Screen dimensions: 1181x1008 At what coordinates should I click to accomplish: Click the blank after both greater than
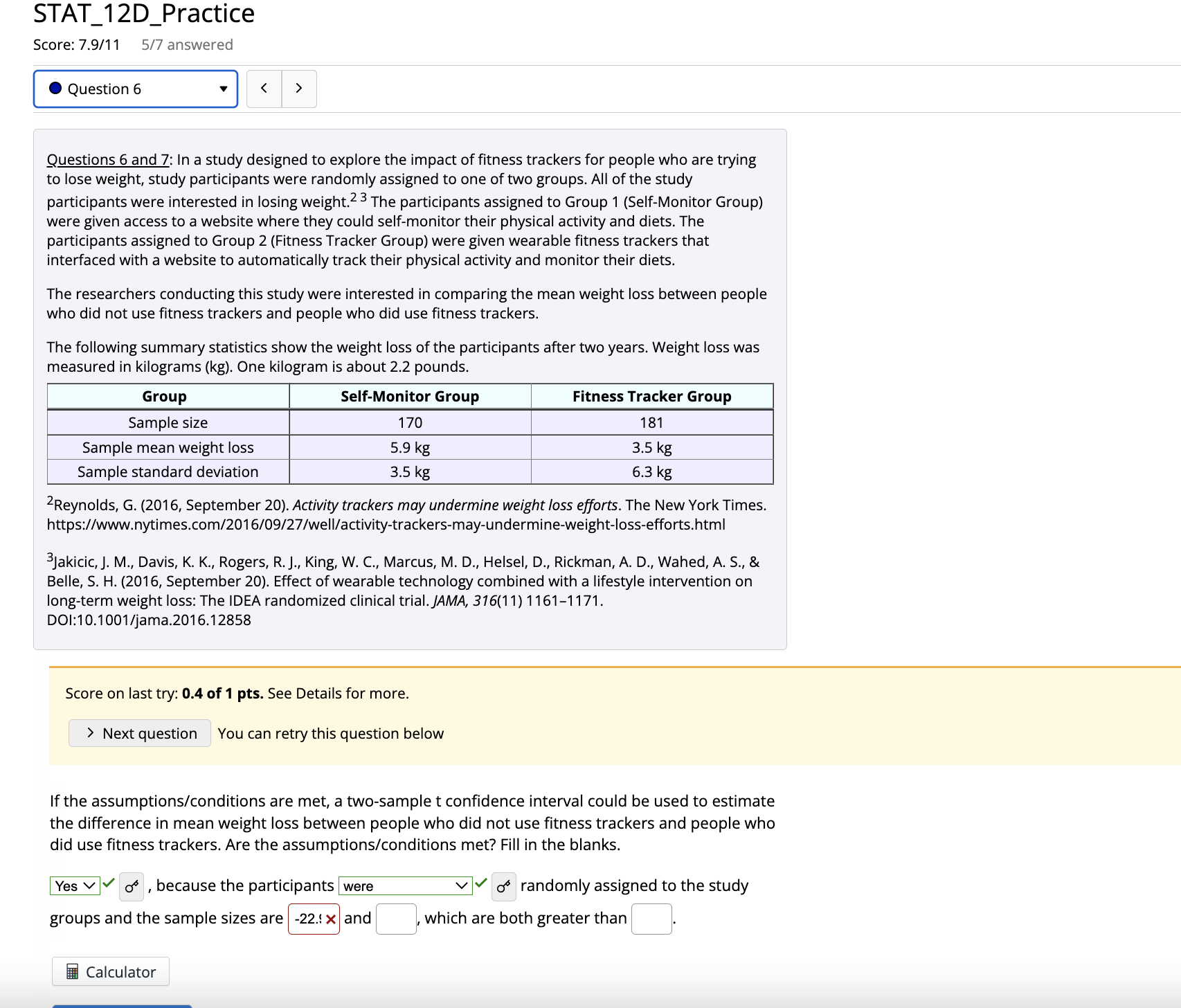[x=651, y=919]
